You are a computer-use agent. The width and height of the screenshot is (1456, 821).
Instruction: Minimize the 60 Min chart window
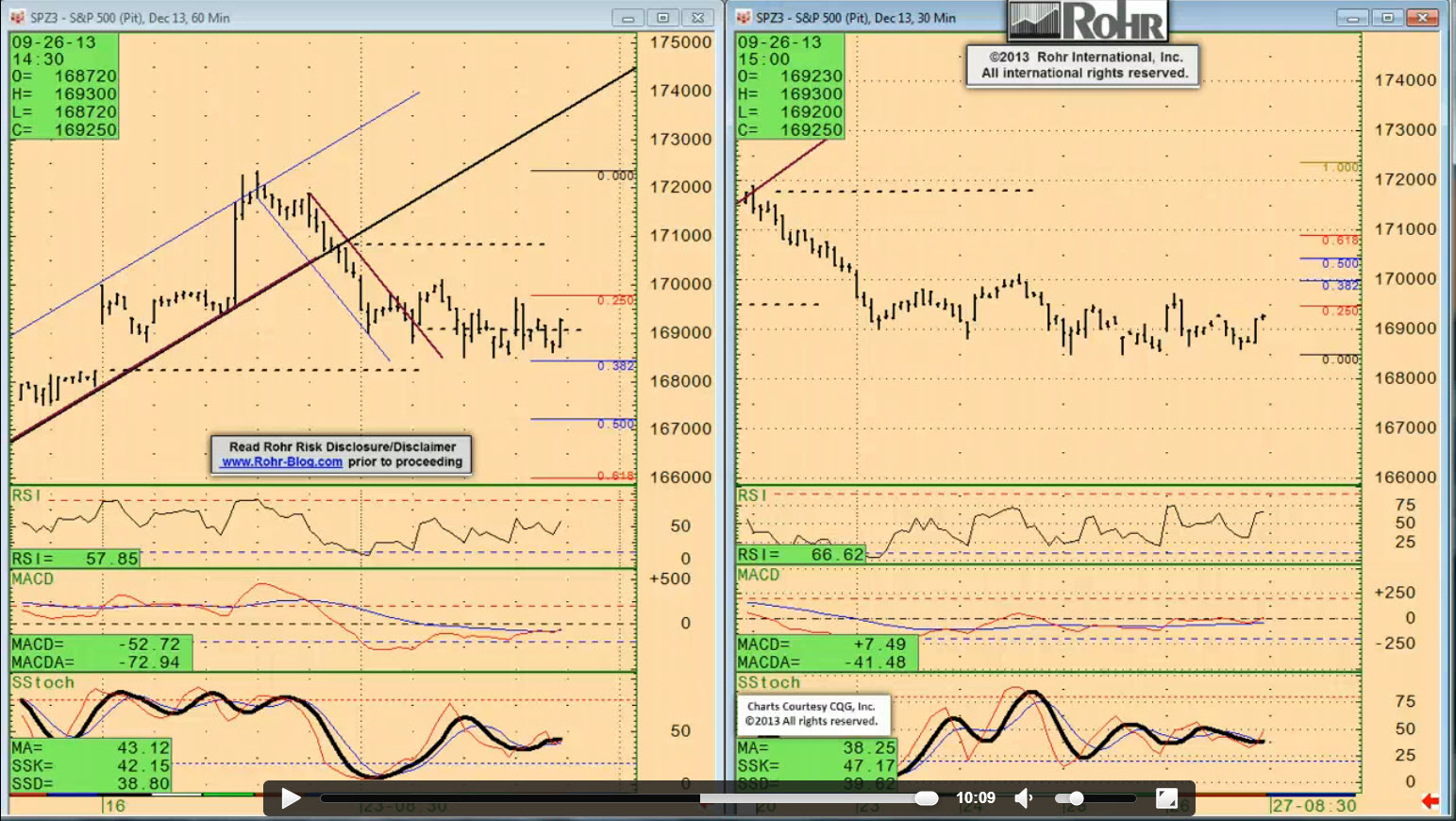[628, 18]
